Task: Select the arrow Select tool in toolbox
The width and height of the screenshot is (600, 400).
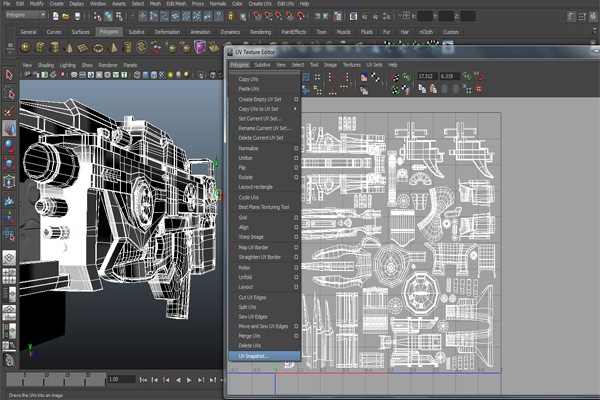Action: [x=9, y=75]
